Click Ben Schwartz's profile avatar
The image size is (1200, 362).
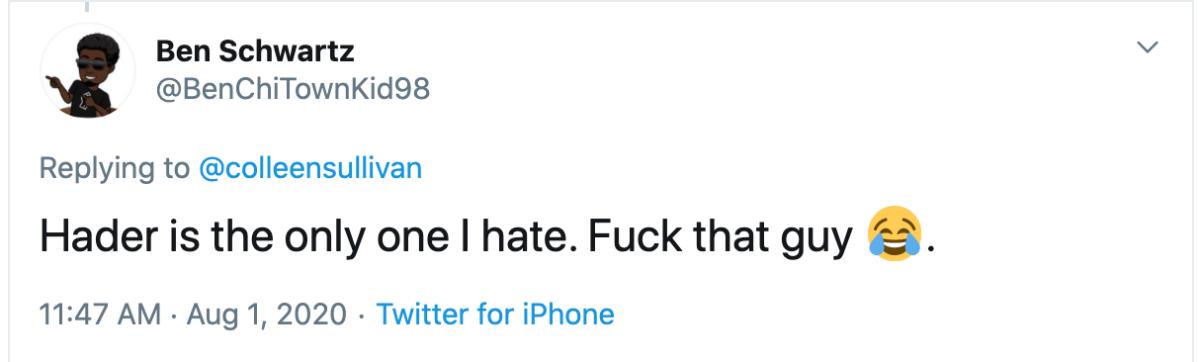[x=87, y=71]
